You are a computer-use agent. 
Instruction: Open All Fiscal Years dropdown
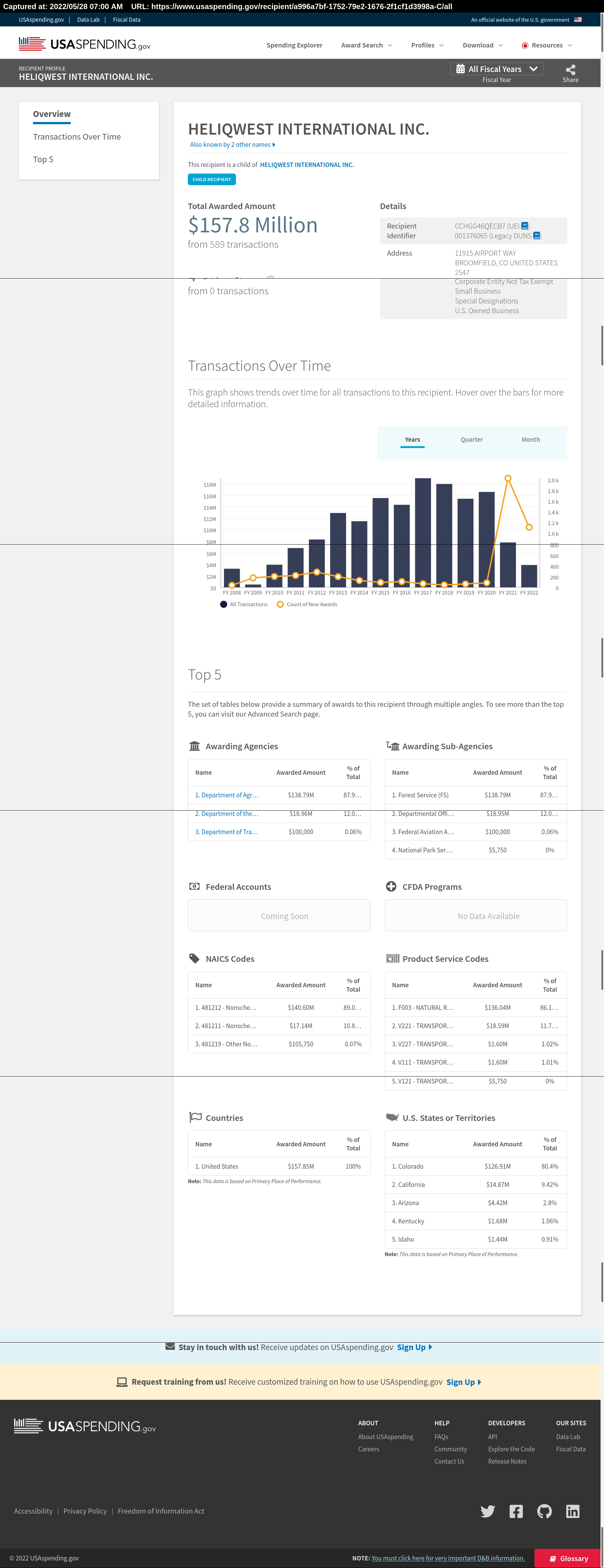tap(497, 69)
